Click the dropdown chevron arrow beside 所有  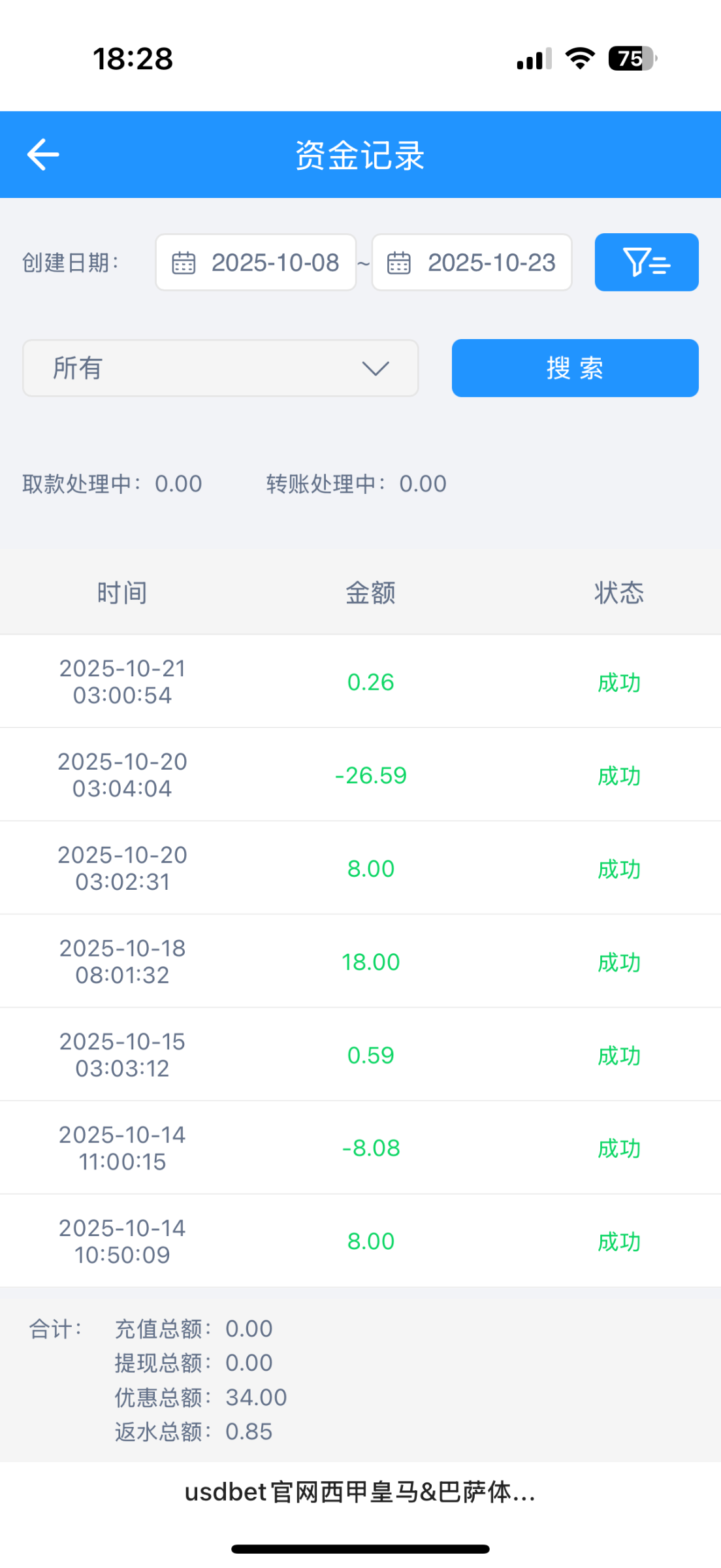pyautogui.click(x=376, y=368)
